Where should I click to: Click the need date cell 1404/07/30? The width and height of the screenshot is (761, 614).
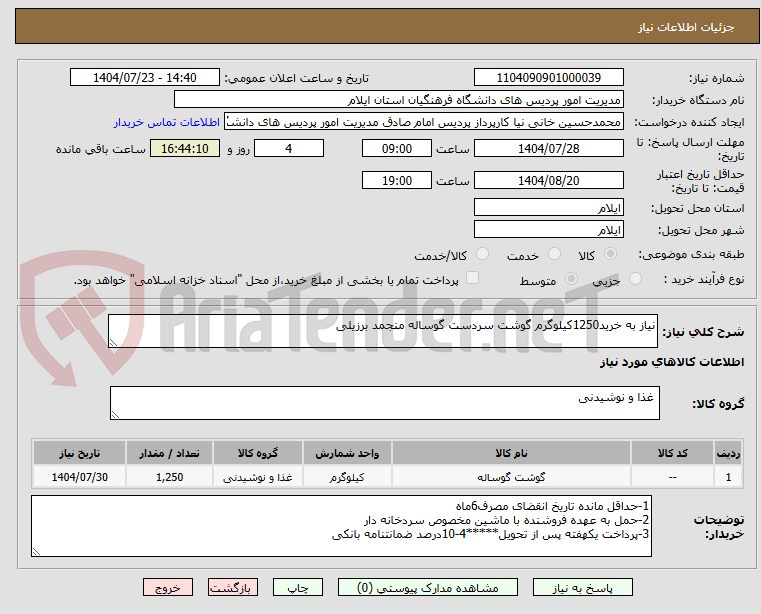[x=80, y=477]
